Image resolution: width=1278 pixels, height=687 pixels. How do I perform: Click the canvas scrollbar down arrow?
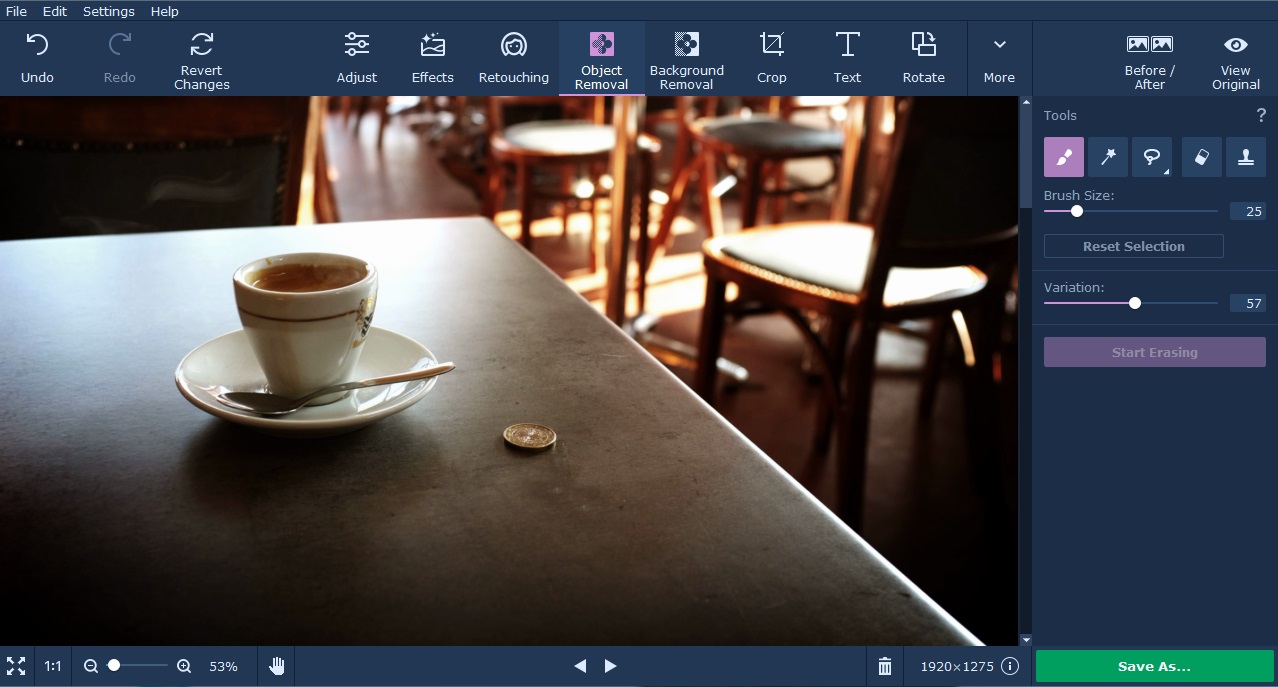(x=1025, y=639)
